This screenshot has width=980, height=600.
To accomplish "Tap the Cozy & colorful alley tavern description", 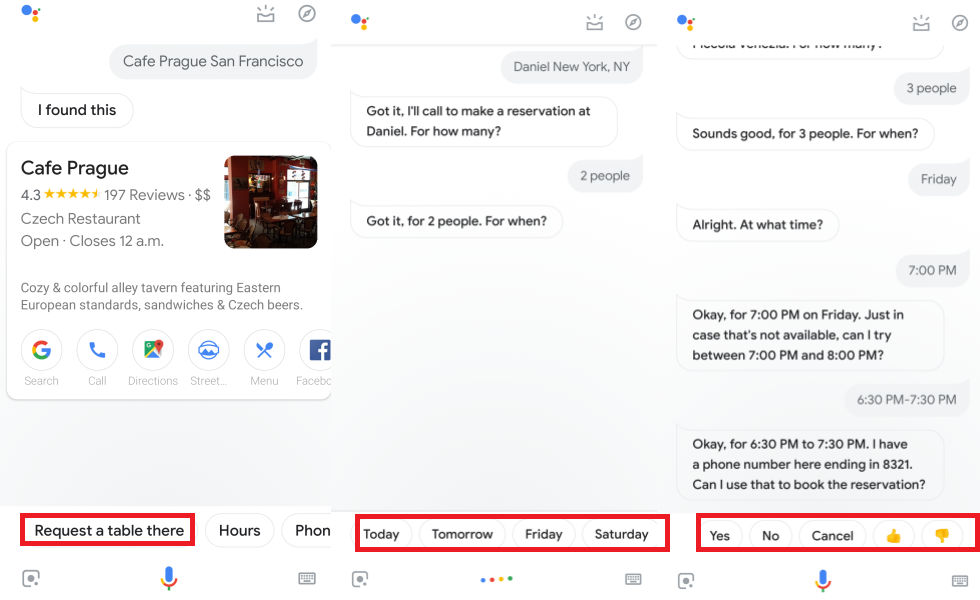I will [x=161, y=296].
